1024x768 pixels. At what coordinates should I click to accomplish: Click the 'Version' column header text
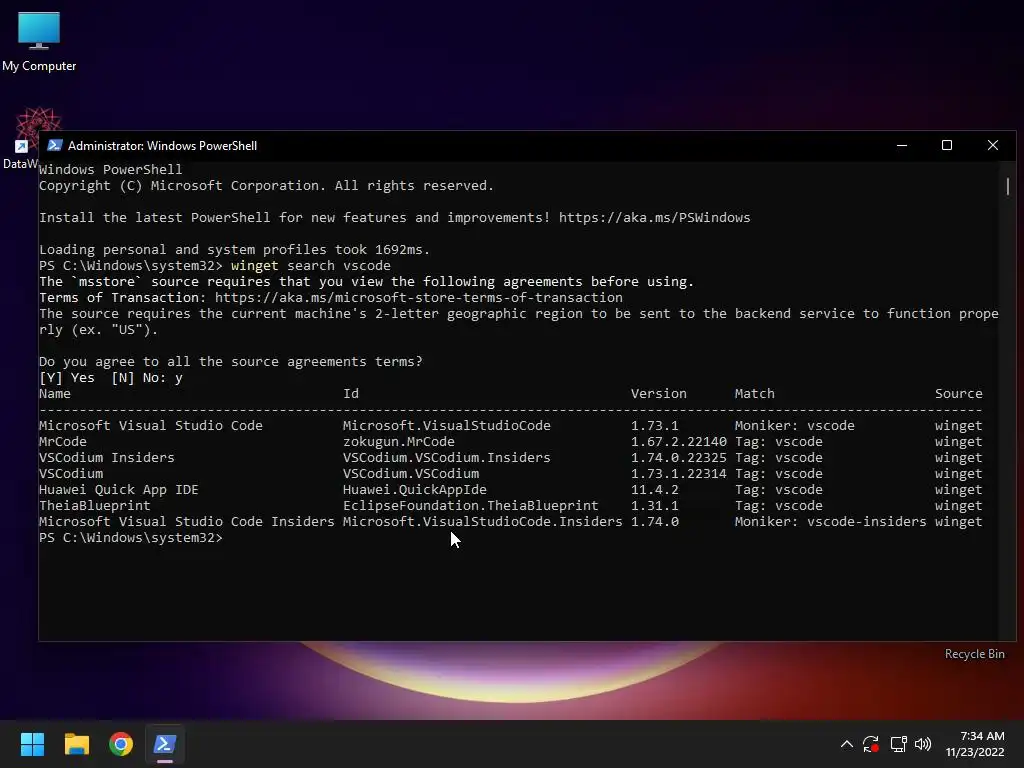coord(659,393)
